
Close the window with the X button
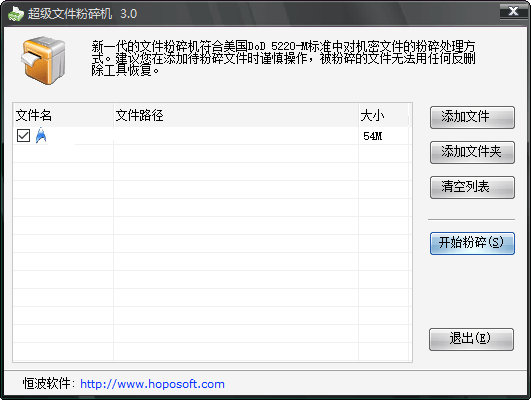click(x=514, y=11)
